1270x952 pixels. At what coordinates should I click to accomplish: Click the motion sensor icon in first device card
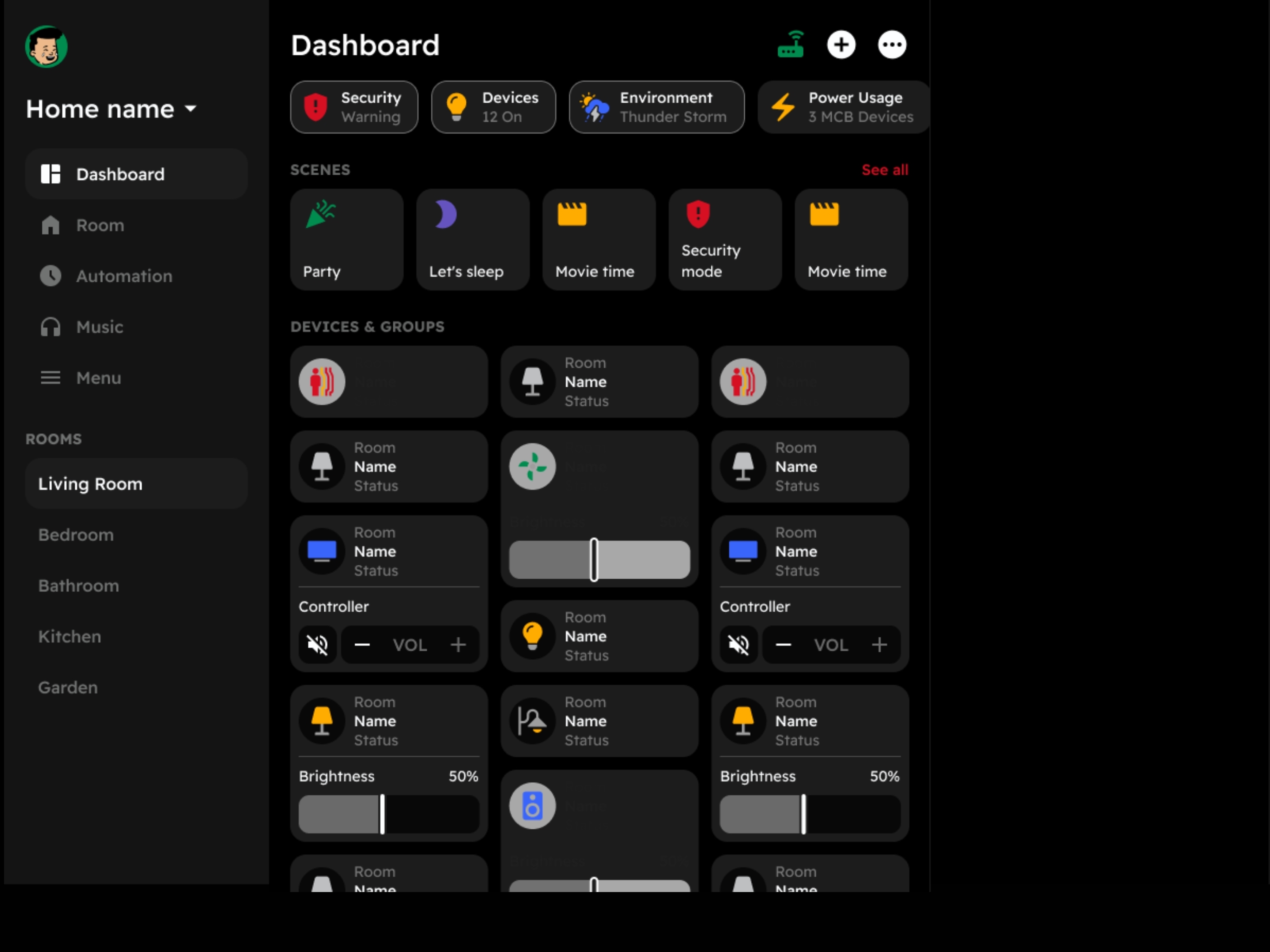click(322, 382)
